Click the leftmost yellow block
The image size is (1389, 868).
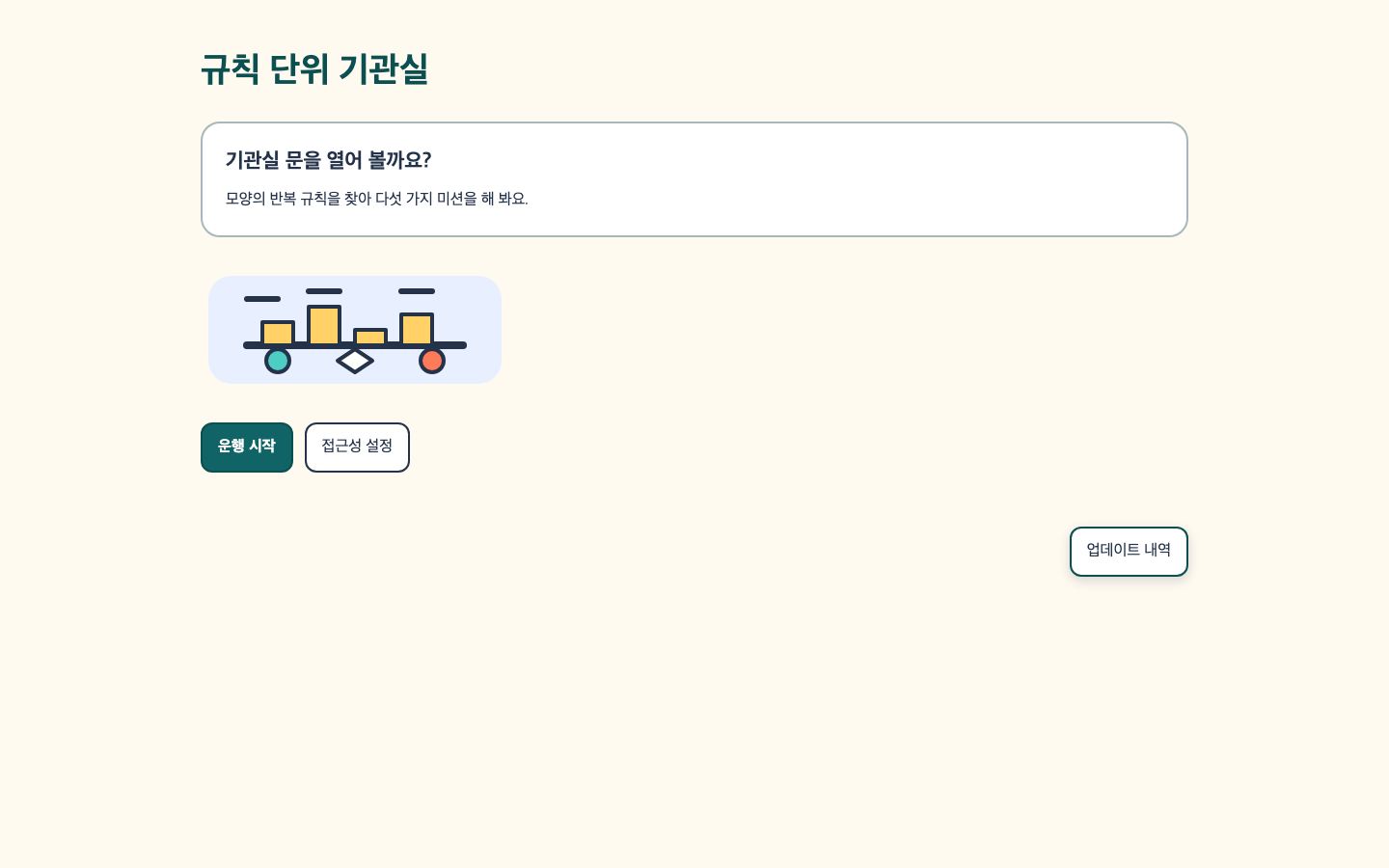(278, 333)
